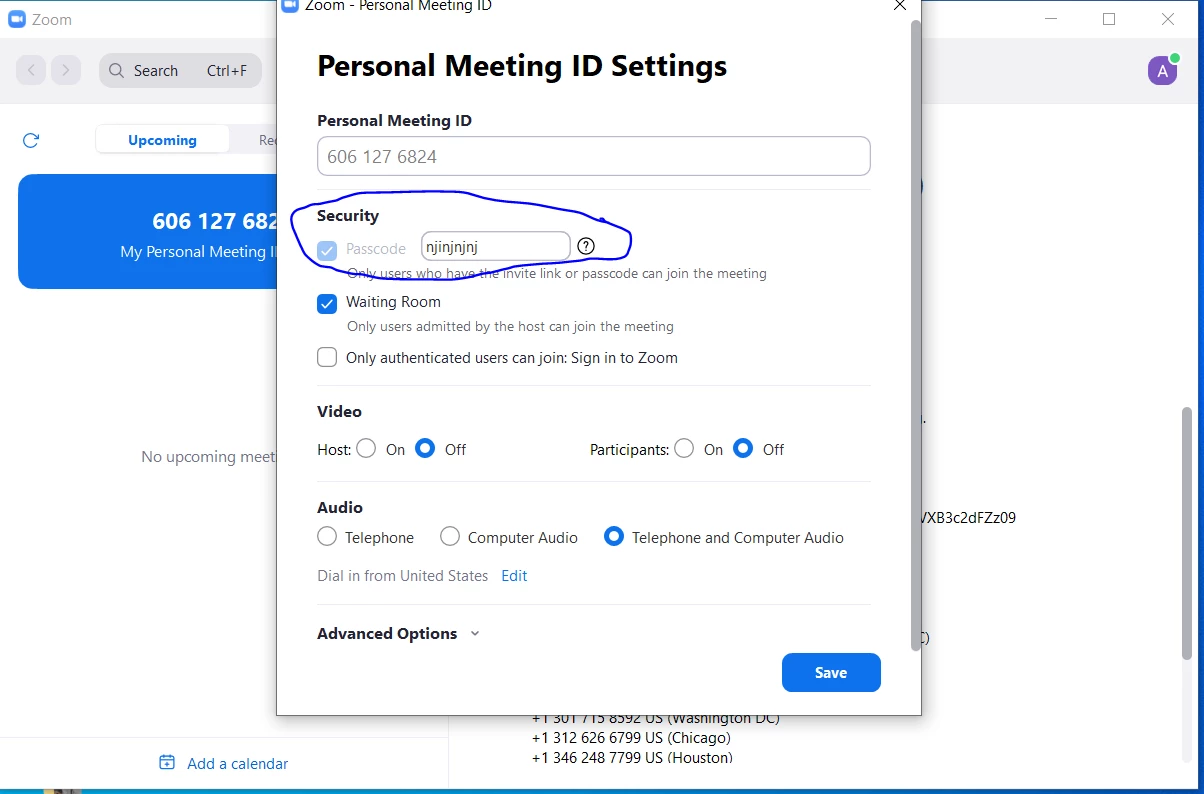Expand Advanced Options section
The height and width of the screenshot is (794, 1204).
point(398,633)
